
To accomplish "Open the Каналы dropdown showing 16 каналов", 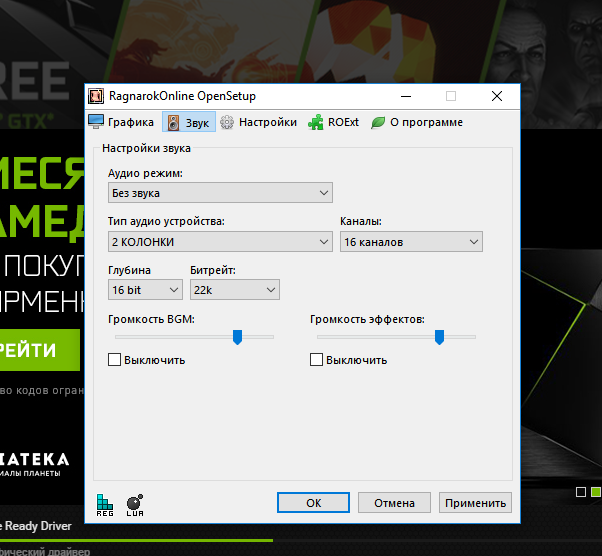I will tap(411, 242).
